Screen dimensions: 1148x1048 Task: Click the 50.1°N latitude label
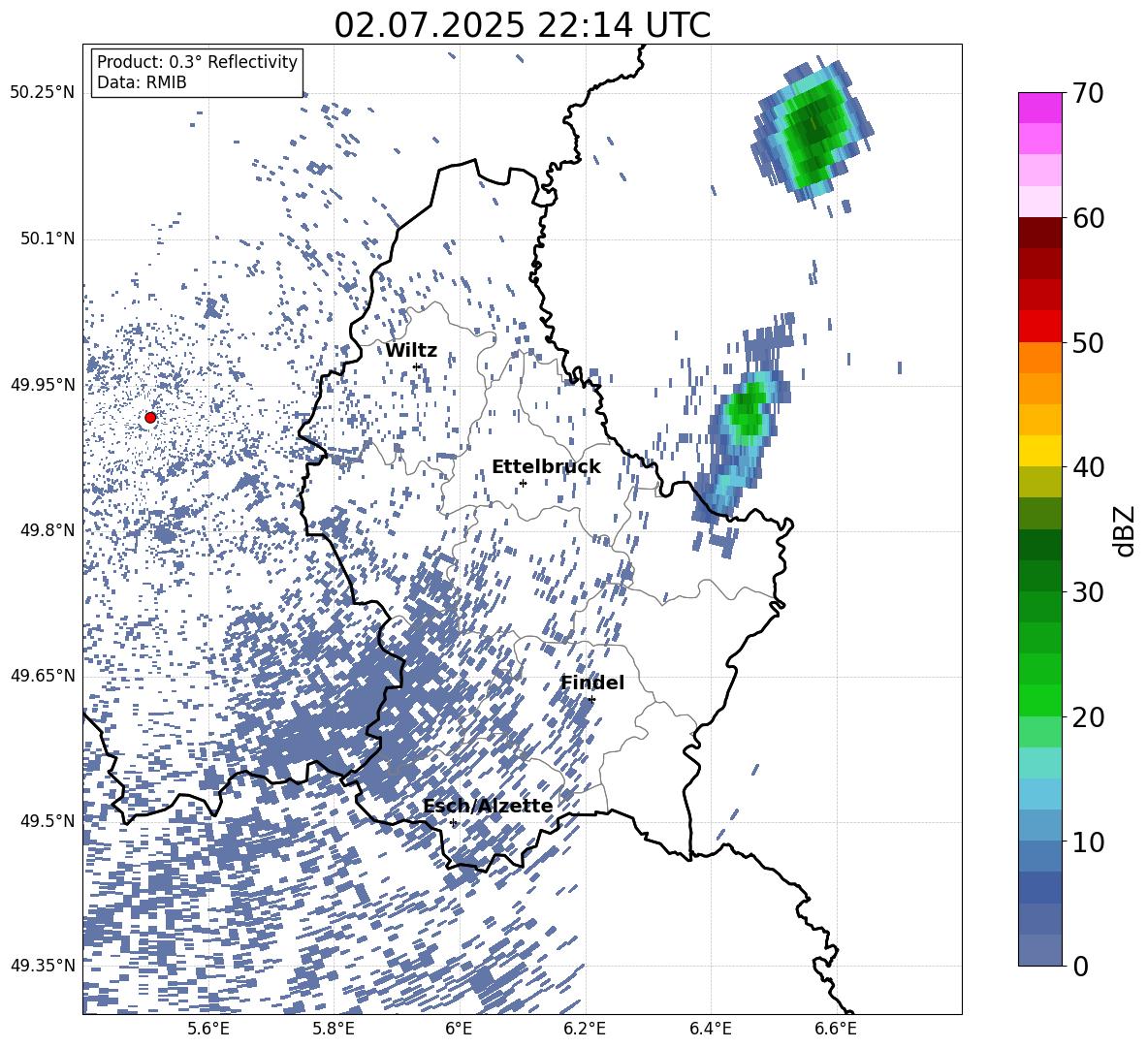tap(47, 238)
